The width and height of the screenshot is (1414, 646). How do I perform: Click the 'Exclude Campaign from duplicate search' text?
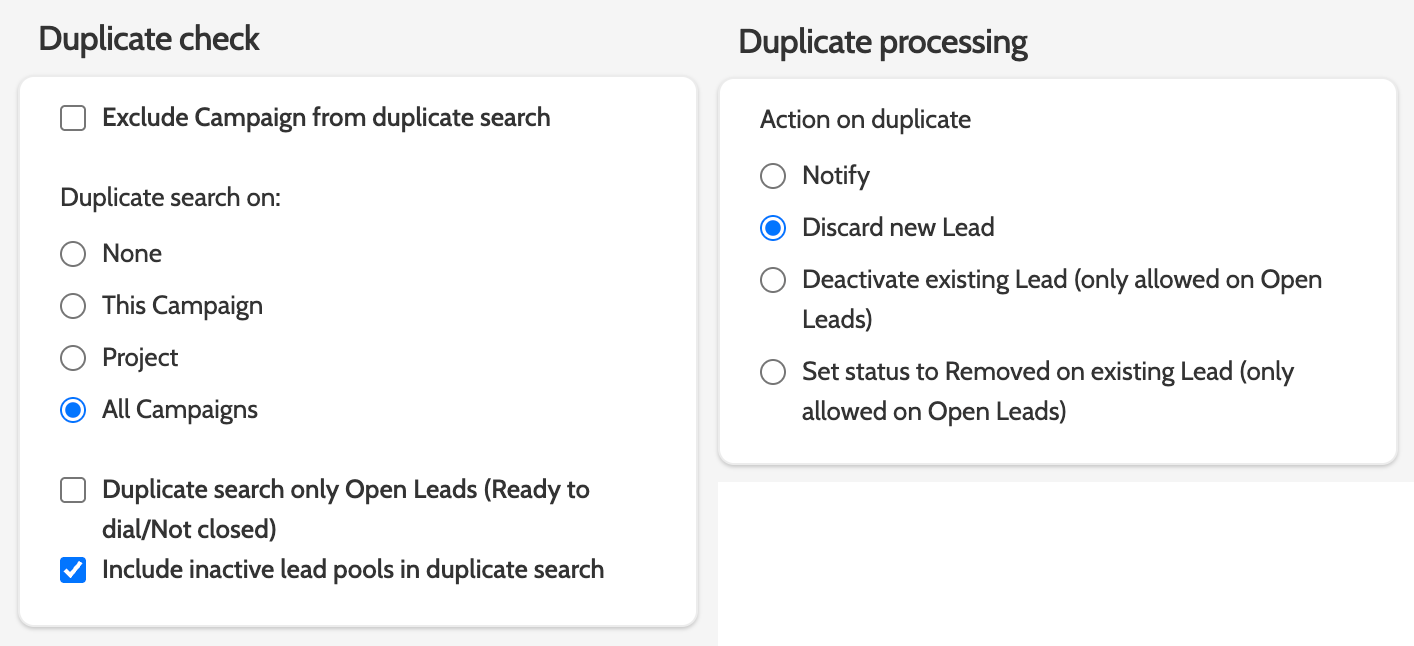tap(326, 118)
